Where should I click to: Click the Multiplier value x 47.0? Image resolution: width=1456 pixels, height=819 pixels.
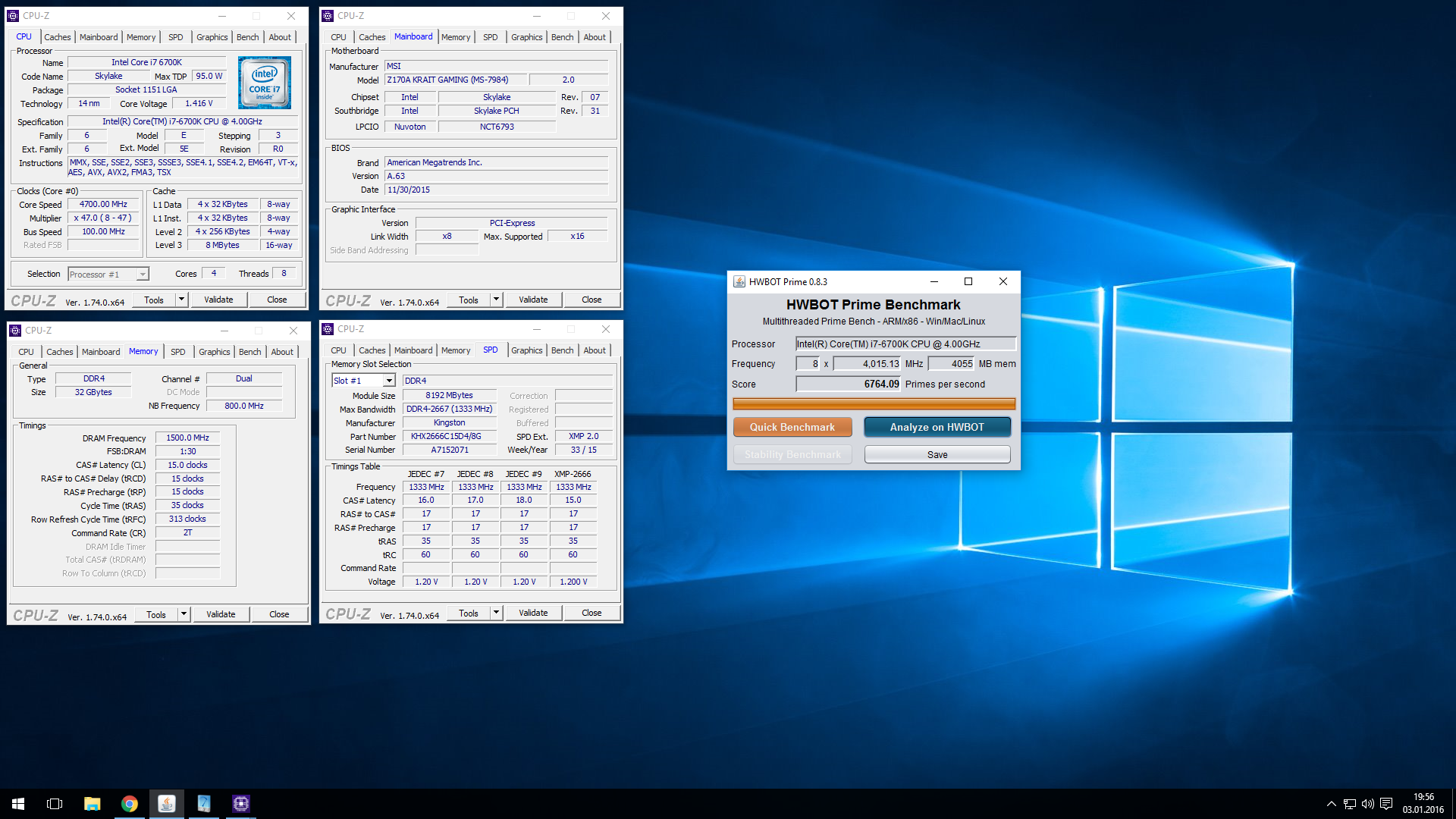(x=104, y=218)
